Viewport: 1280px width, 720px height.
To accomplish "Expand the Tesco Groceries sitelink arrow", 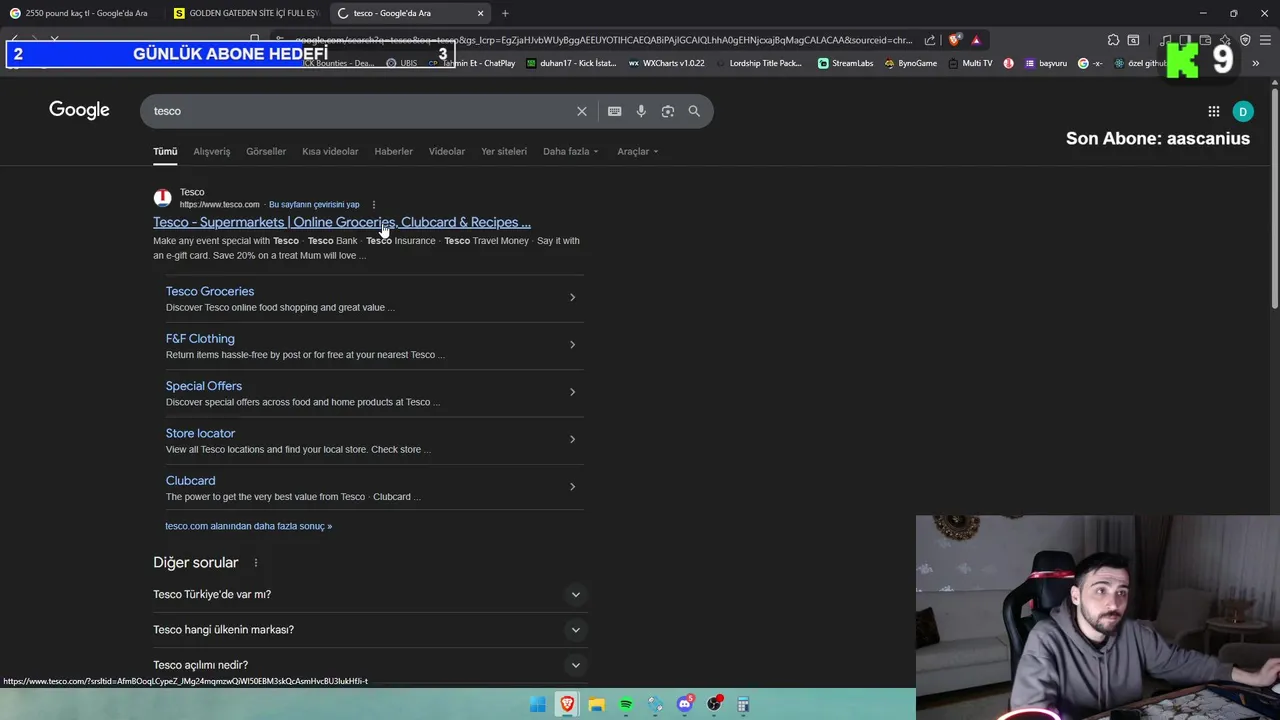I will tap(572, 297).
